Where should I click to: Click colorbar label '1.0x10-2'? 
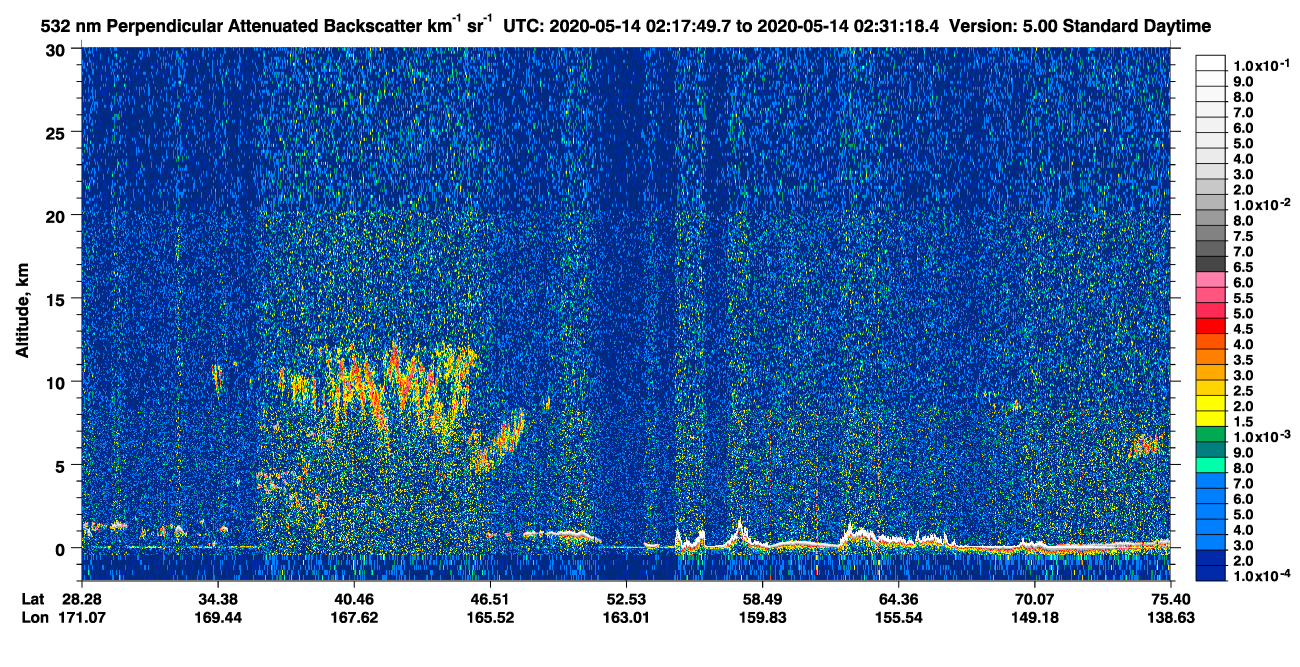[1260, 205]
